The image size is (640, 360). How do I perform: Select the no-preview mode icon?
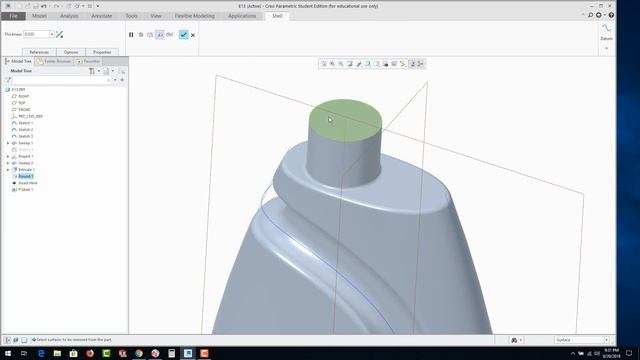(x=141, y=35)
